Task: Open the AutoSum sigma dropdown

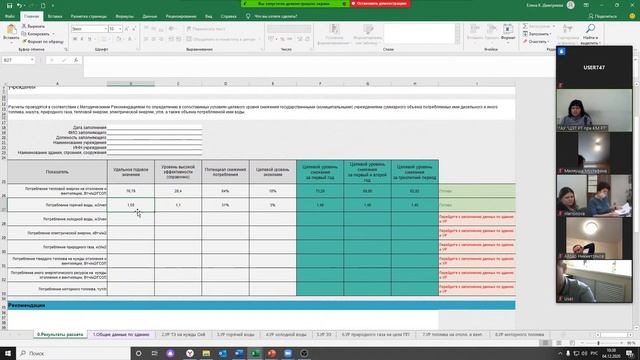Action: [539, 26]
